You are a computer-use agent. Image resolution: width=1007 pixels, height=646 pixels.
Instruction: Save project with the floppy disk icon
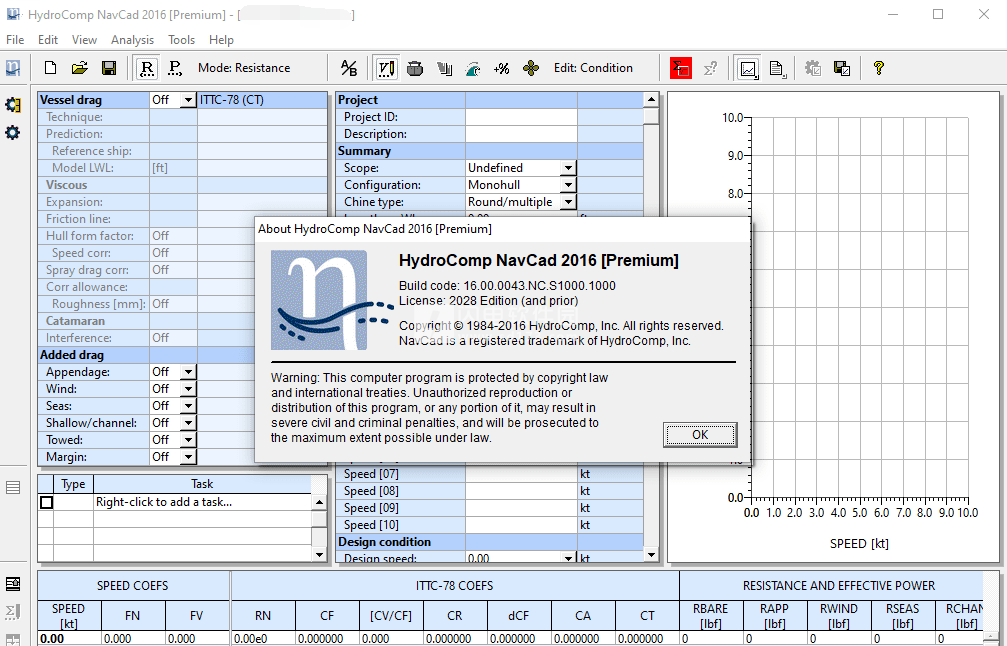[x=109, y=68]
